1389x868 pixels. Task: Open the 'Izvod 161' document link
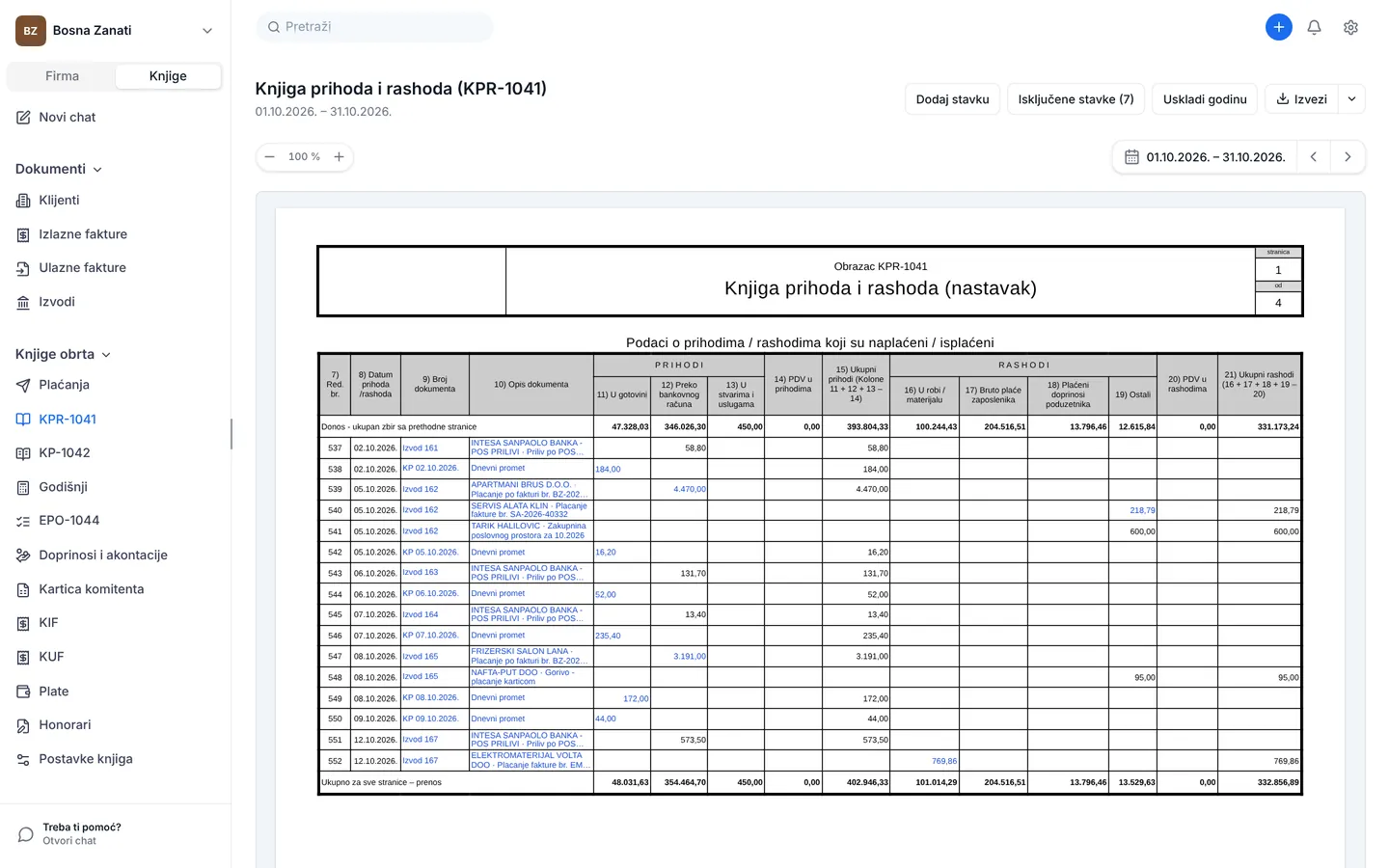coord(421,448)
